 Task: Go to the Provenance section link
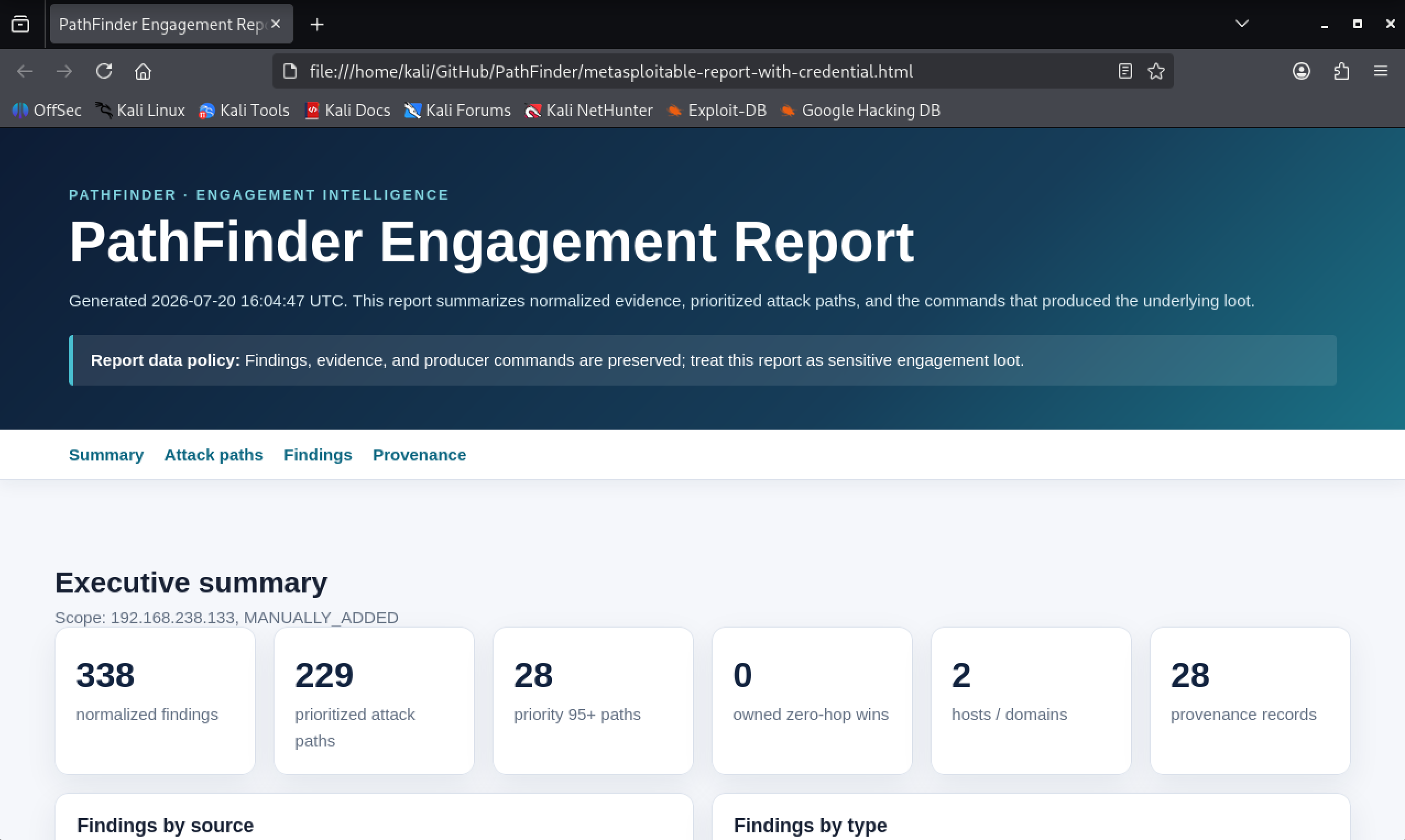click(419, 454)
